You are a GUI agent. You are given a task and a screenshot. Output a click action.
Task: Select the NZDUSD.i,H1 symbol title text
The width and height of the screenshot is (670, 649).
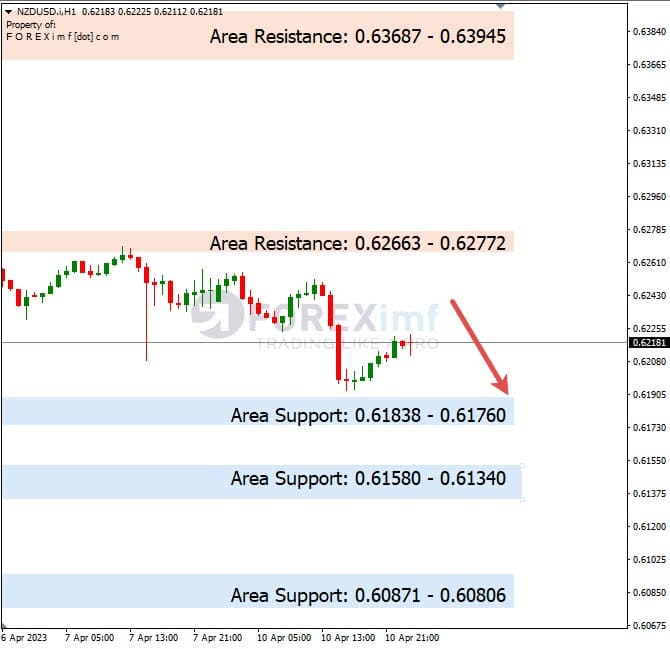tap(47, 12)
